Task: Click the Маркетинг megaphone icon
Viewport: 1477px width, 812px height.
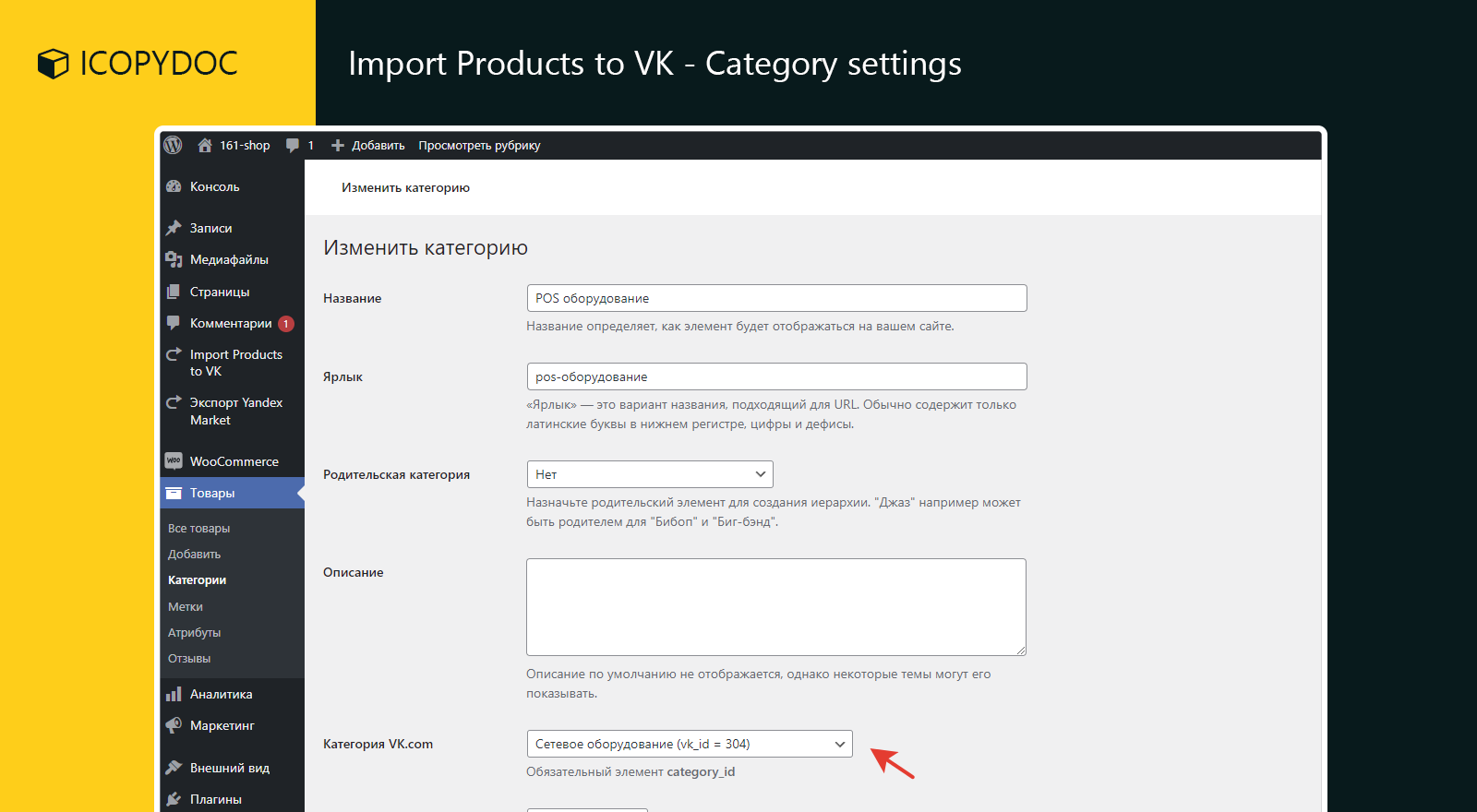Action: [174, 725]
